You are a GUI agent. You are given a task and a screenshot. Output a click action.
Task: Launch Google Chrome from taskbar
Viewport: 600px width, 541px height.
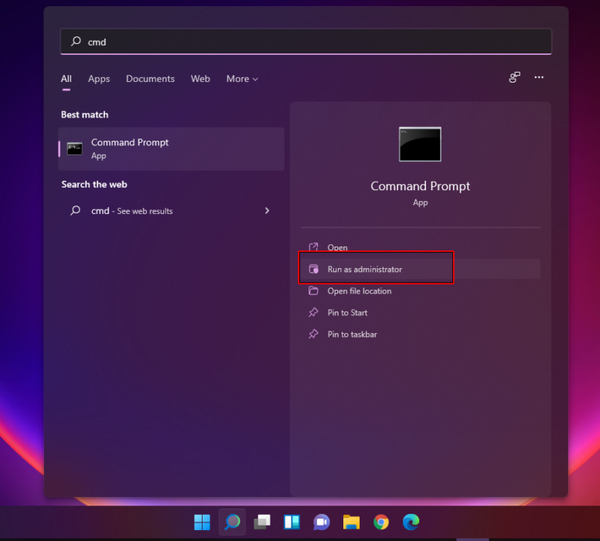coord(381,522)
